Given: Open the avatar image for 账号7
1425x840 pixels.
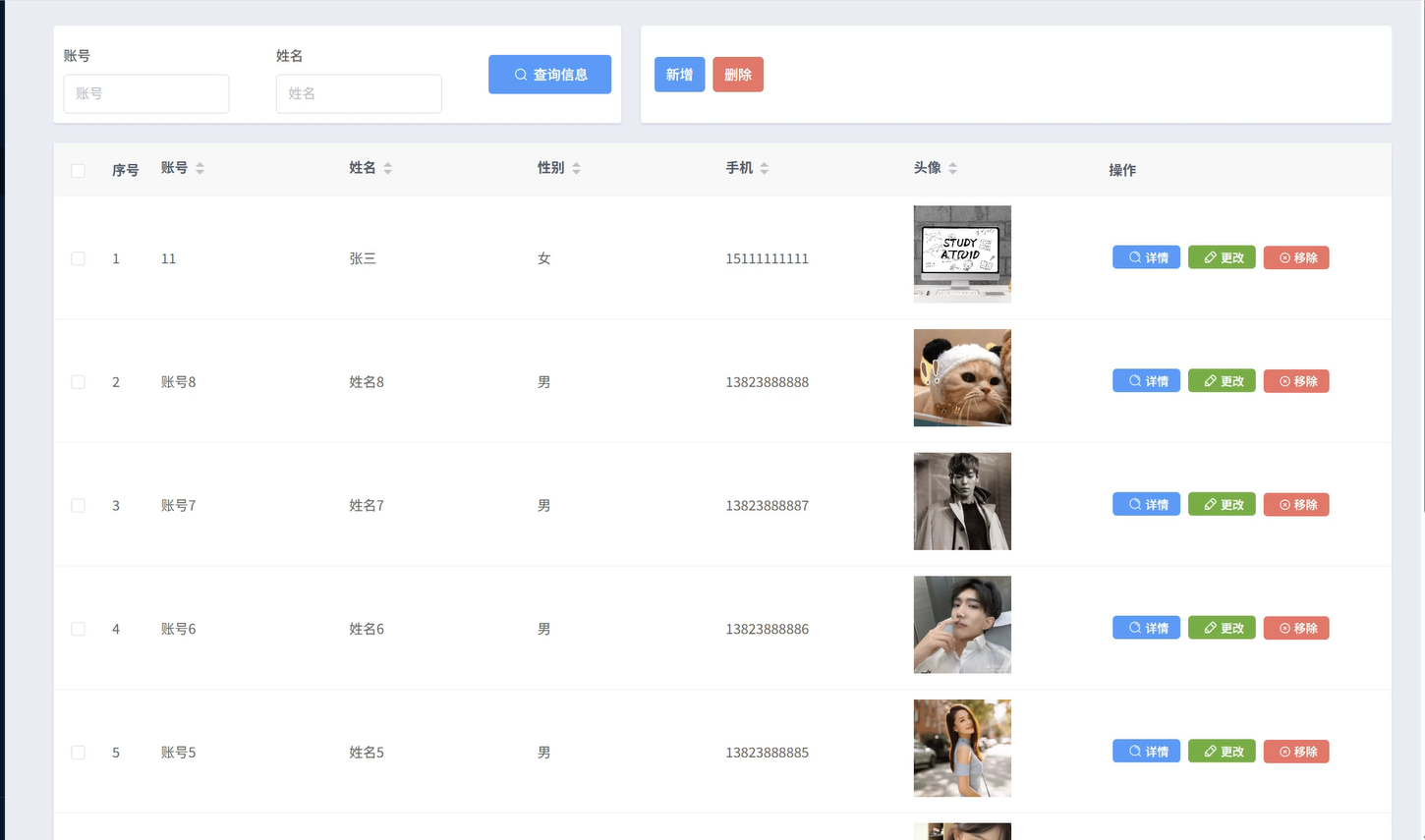Looking at the screenshot, I should tap(962, 501).
